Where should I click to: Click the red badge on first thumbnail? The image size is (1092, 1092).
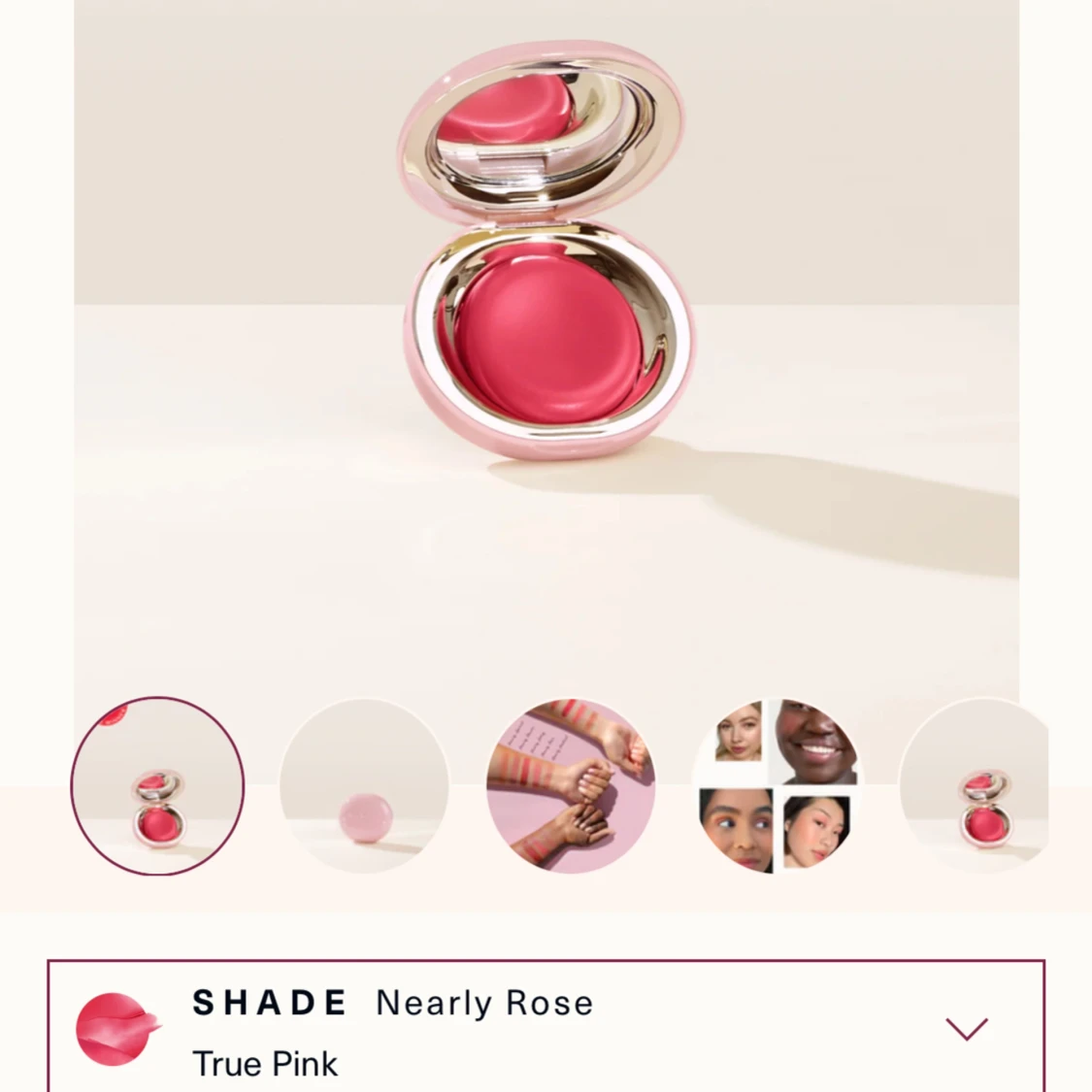click(x=114, y=714)
